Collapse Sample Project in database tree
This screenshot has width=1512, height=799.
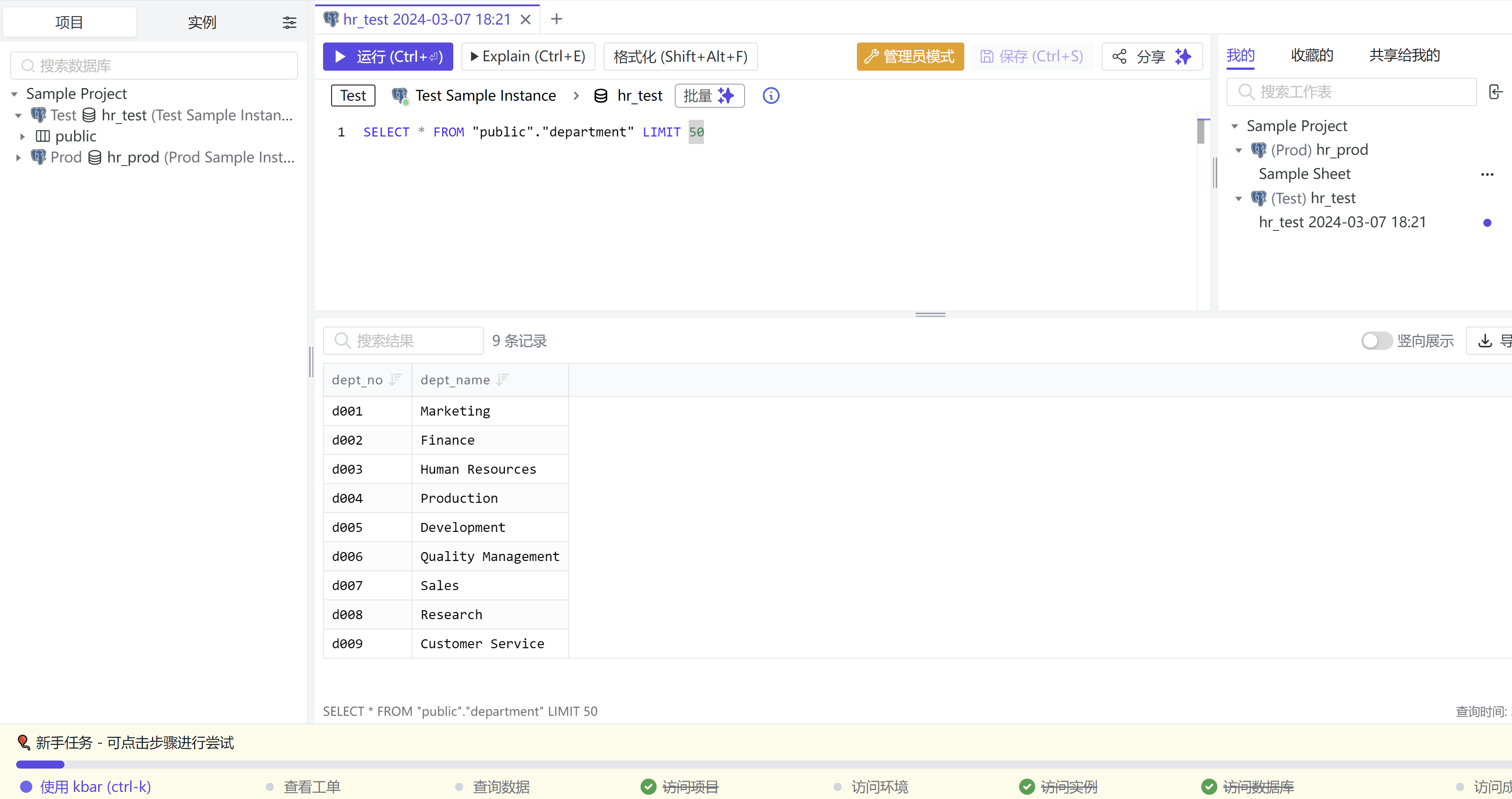(x=14, y=94)
